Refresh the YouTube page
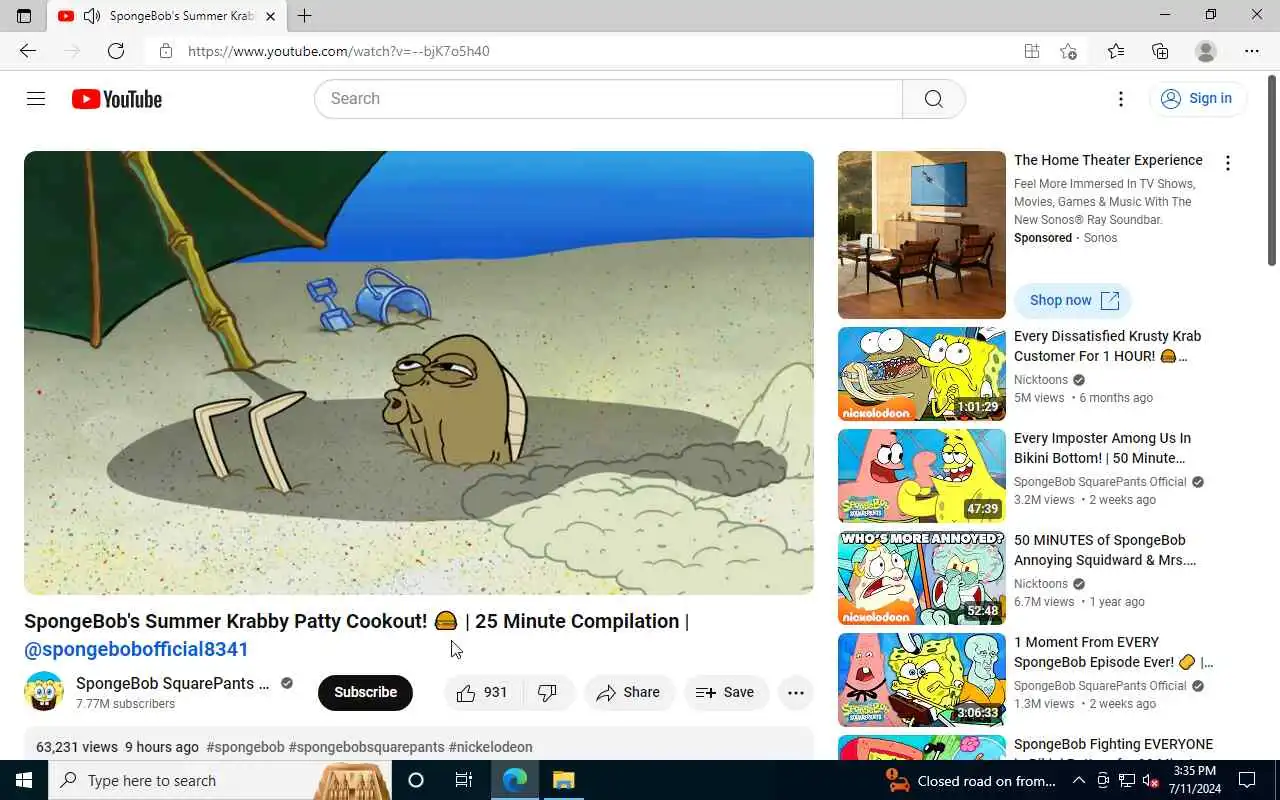Viewport: 1280px width, 800px height. 116,51
